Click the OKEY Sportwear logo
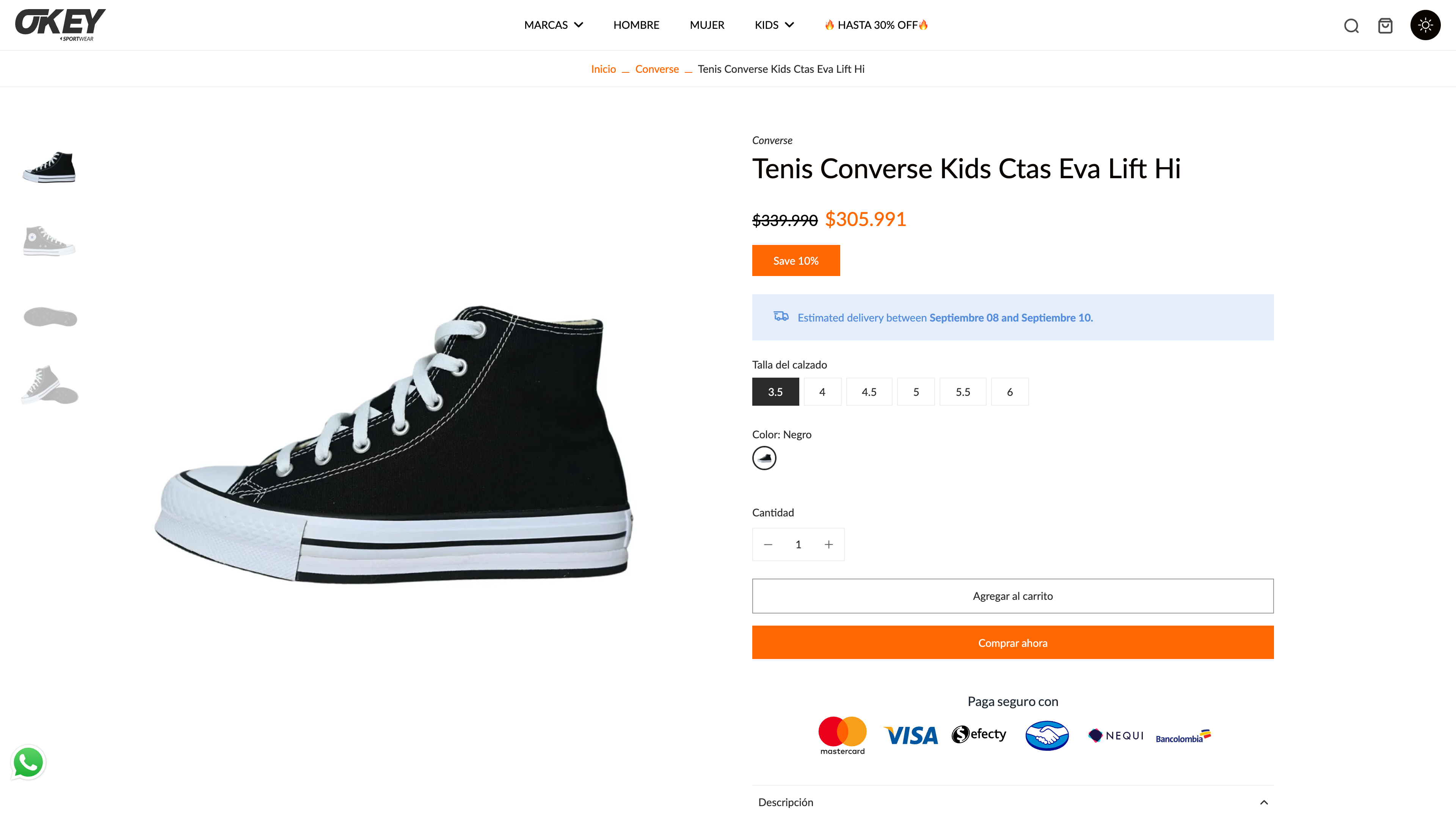This screenshot has height=819, width=1456. [x=60, y=24]
